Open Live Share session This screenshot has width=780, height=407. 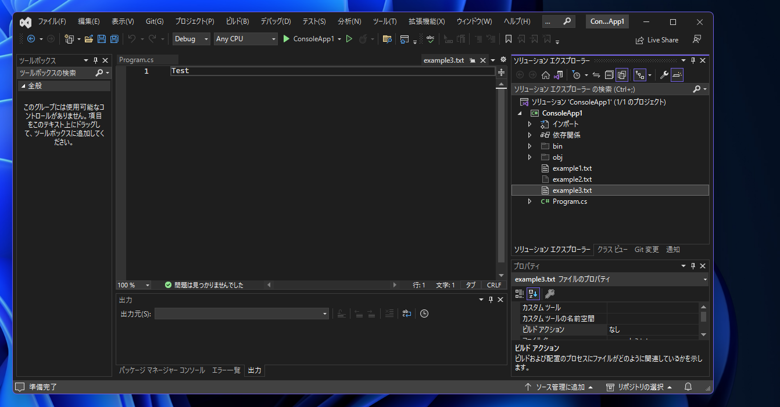point(657,40)
